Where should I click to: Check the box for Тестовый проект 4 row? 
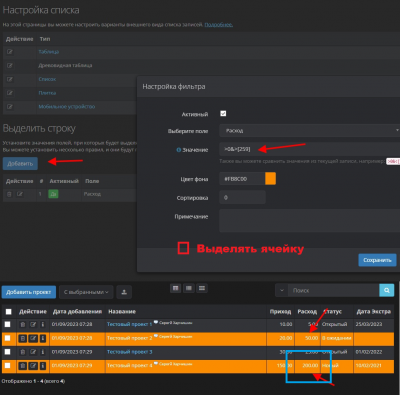click(x=7, y=366)
